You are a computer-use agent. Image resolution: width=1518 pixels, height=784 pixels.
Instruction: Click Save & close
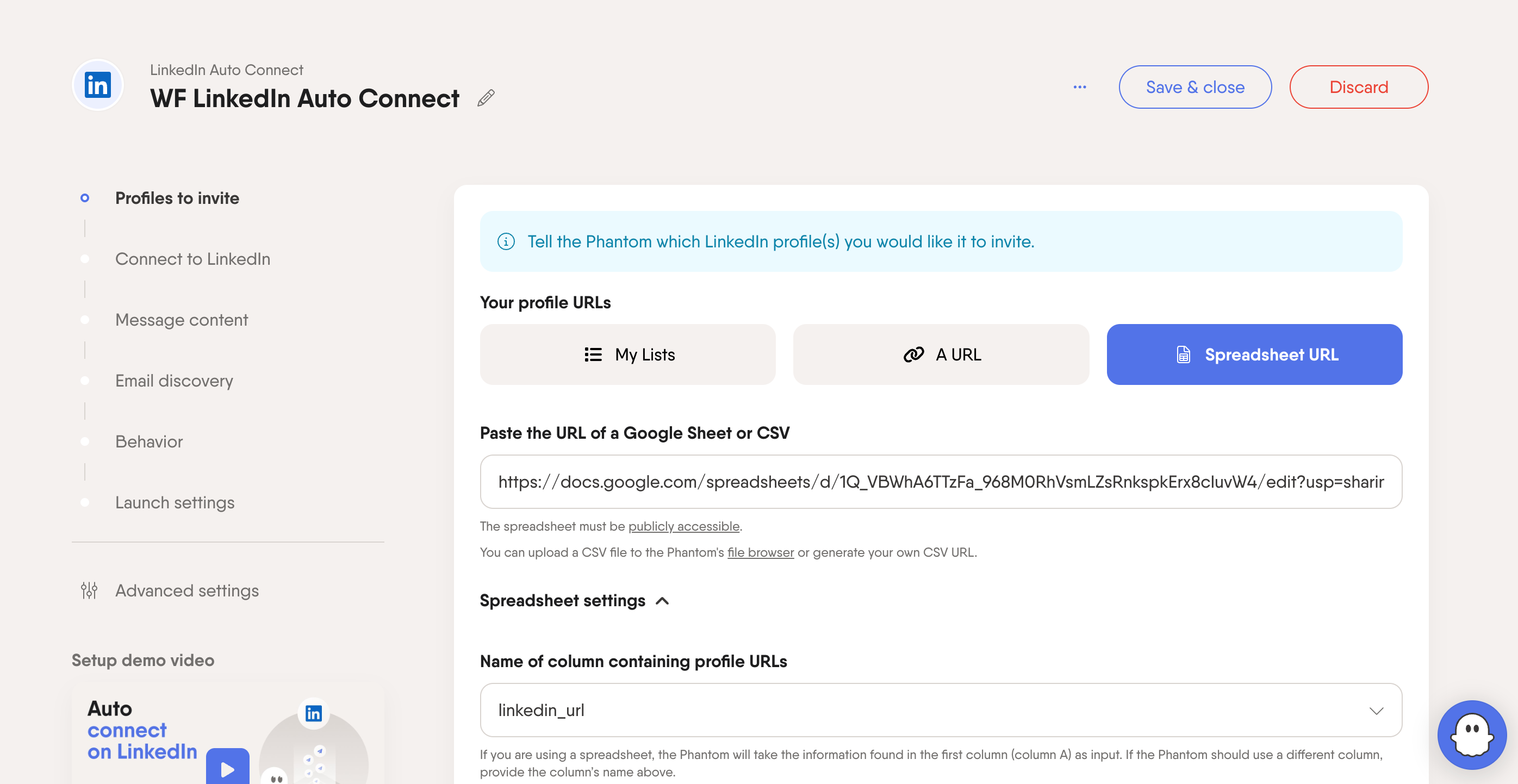point(1195,86)
